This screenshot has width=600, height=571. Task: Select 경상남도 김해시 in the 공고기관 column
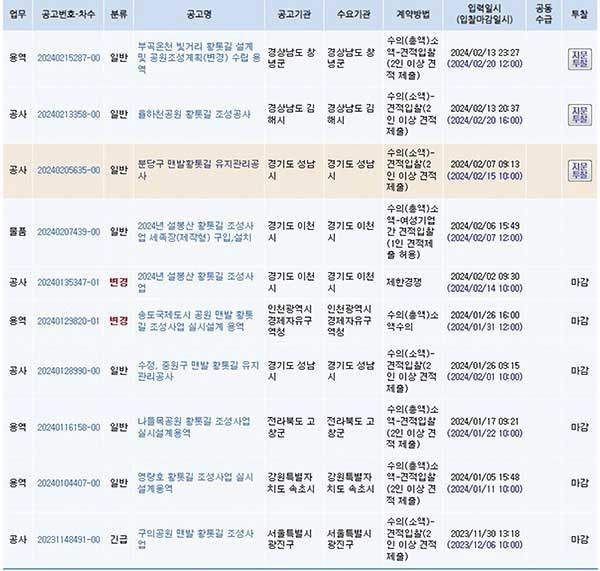291,114
